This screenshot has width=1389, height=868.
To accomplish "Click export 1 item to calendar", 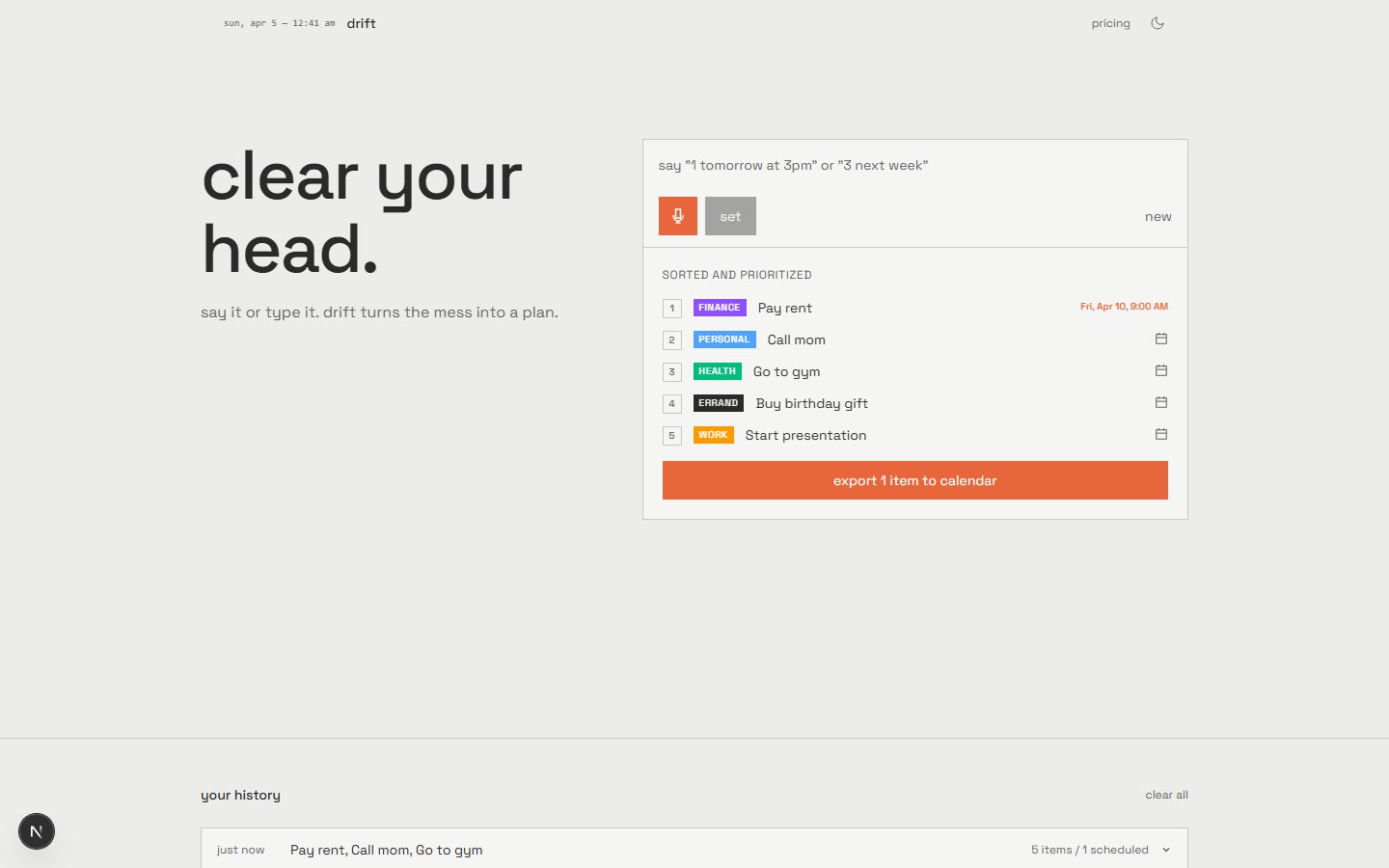I will tap(914, 480).
